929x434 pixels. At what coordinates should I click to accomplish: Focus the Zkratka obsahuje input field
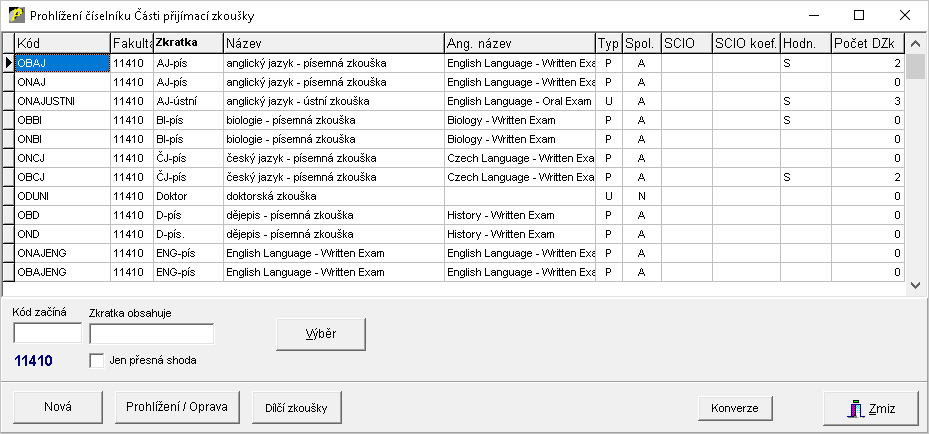point(151,333)
